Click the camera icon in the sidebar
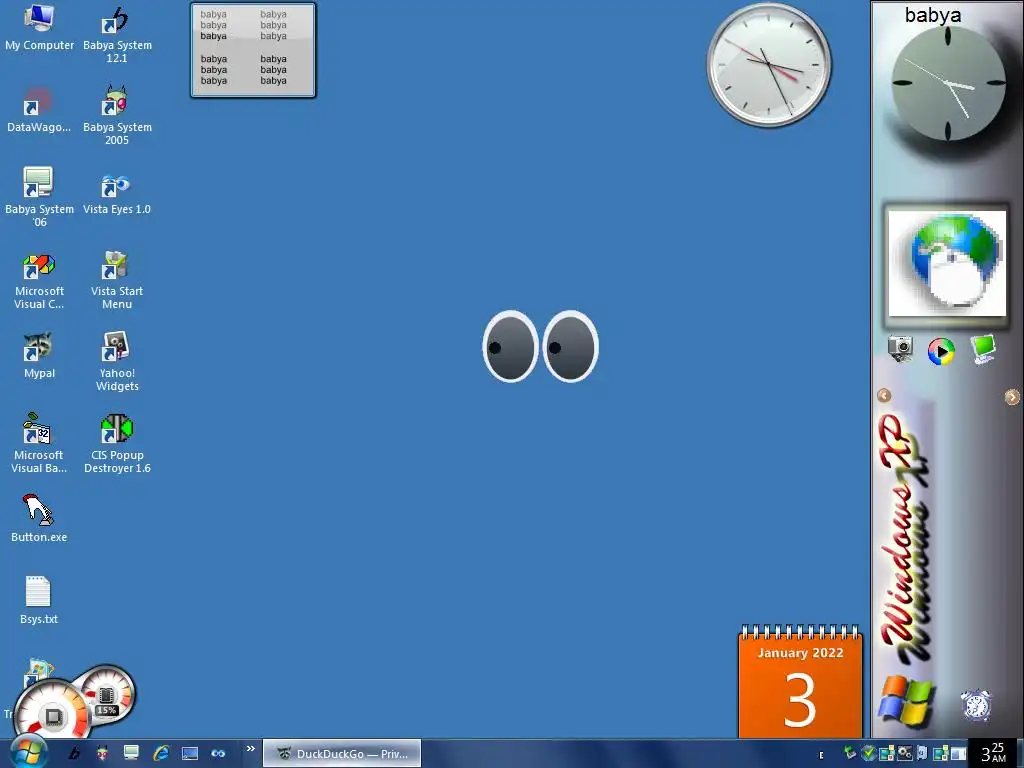 pyautogui.click(x=900, y=349)
